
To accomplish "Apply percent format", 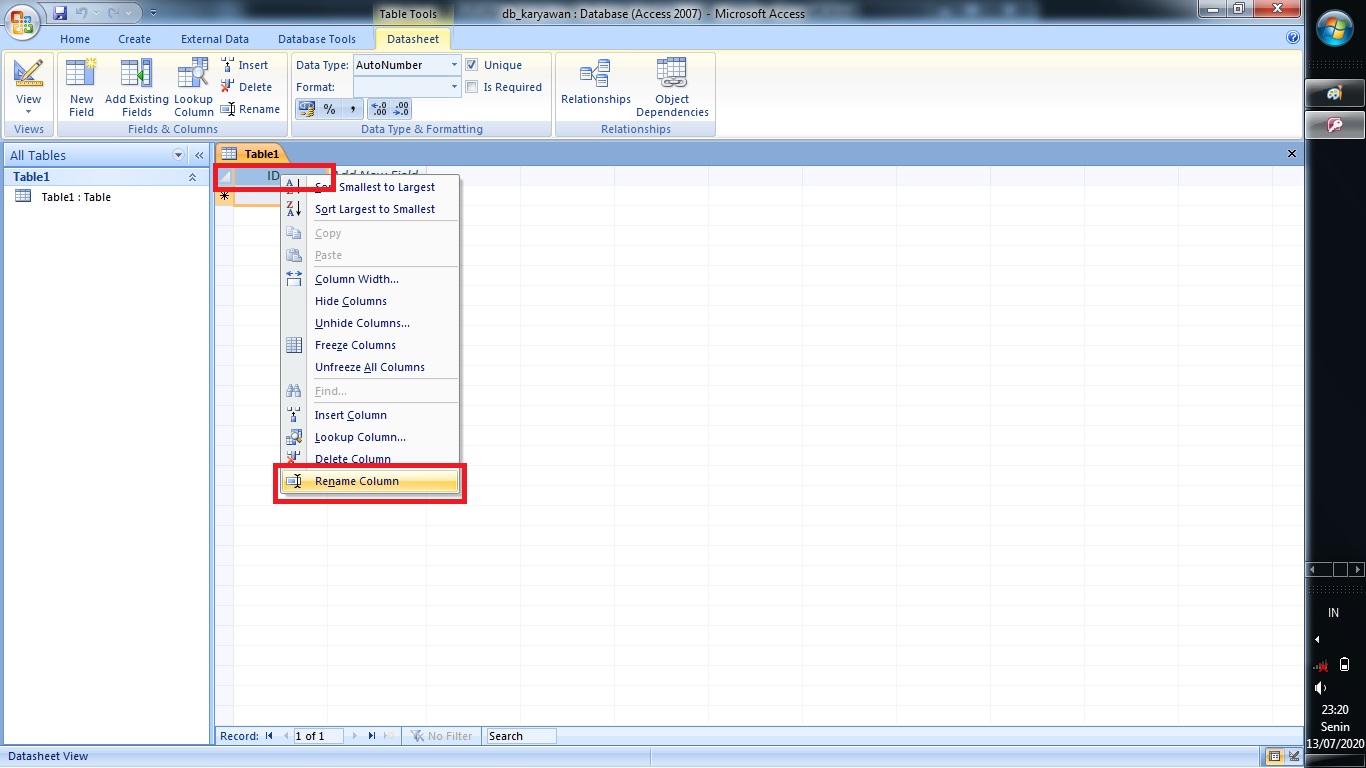I will pos(329,108).
